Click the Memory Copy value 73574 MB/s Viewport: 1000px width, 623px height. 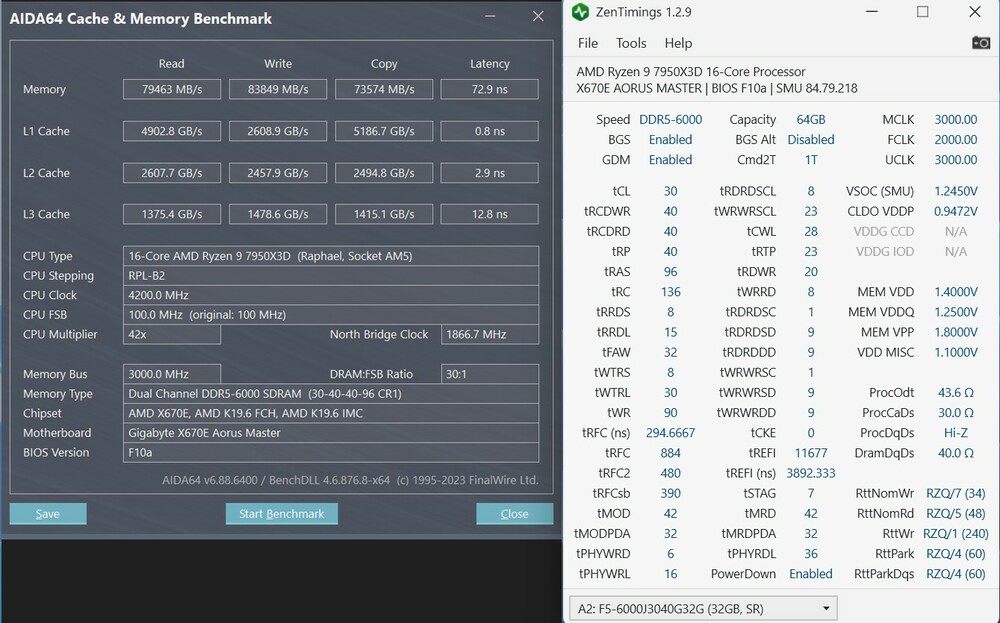(384, 89)
